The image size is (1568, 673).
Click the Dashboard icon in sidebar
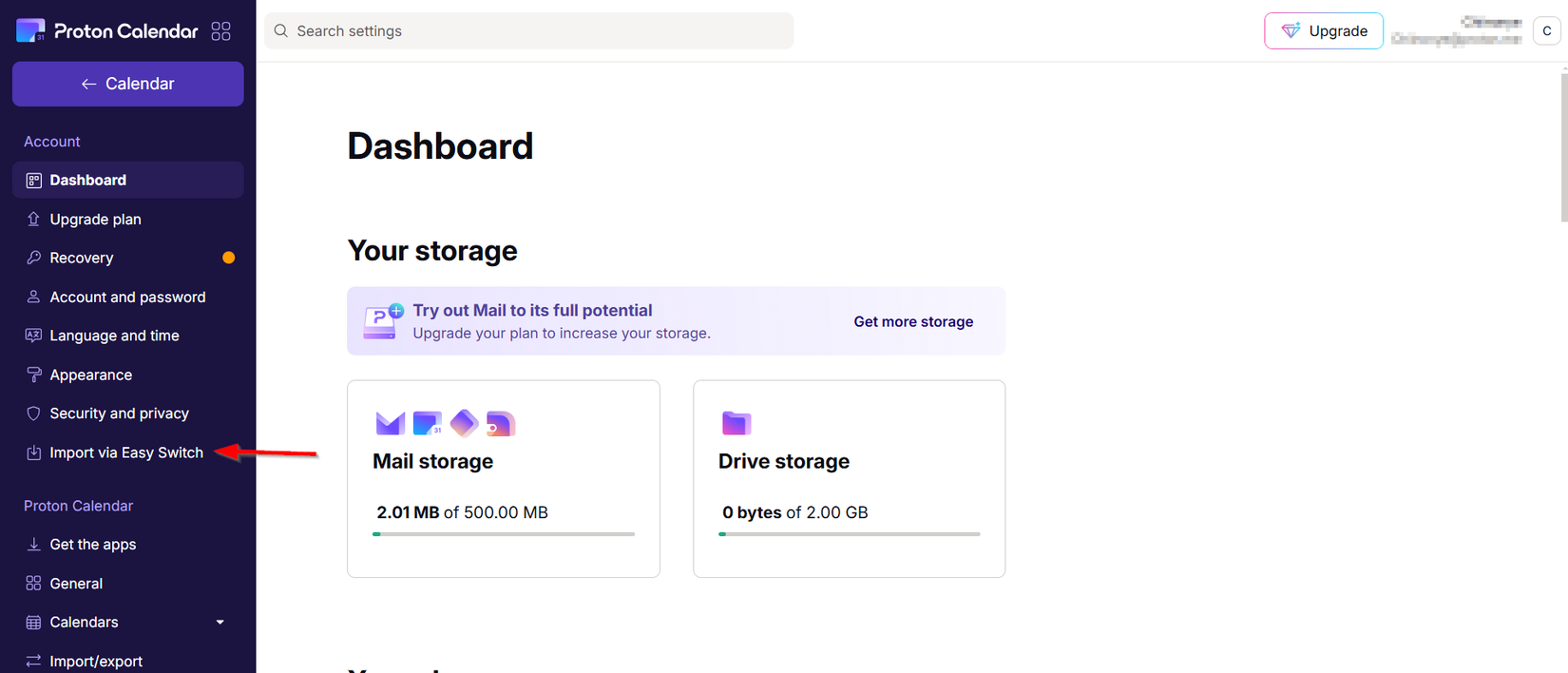pos(33,181)
